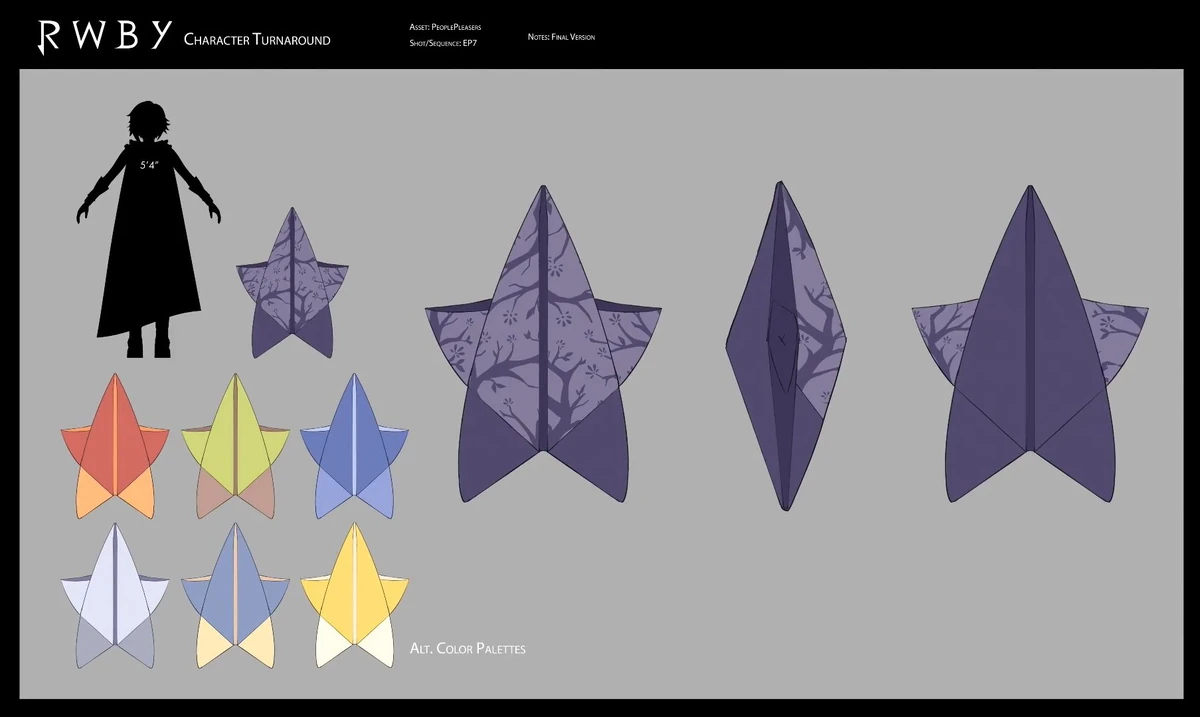Viewport: 1200px width, 717px height.
Task: Pick the yellow star with white tips
Action: [355, 595]
